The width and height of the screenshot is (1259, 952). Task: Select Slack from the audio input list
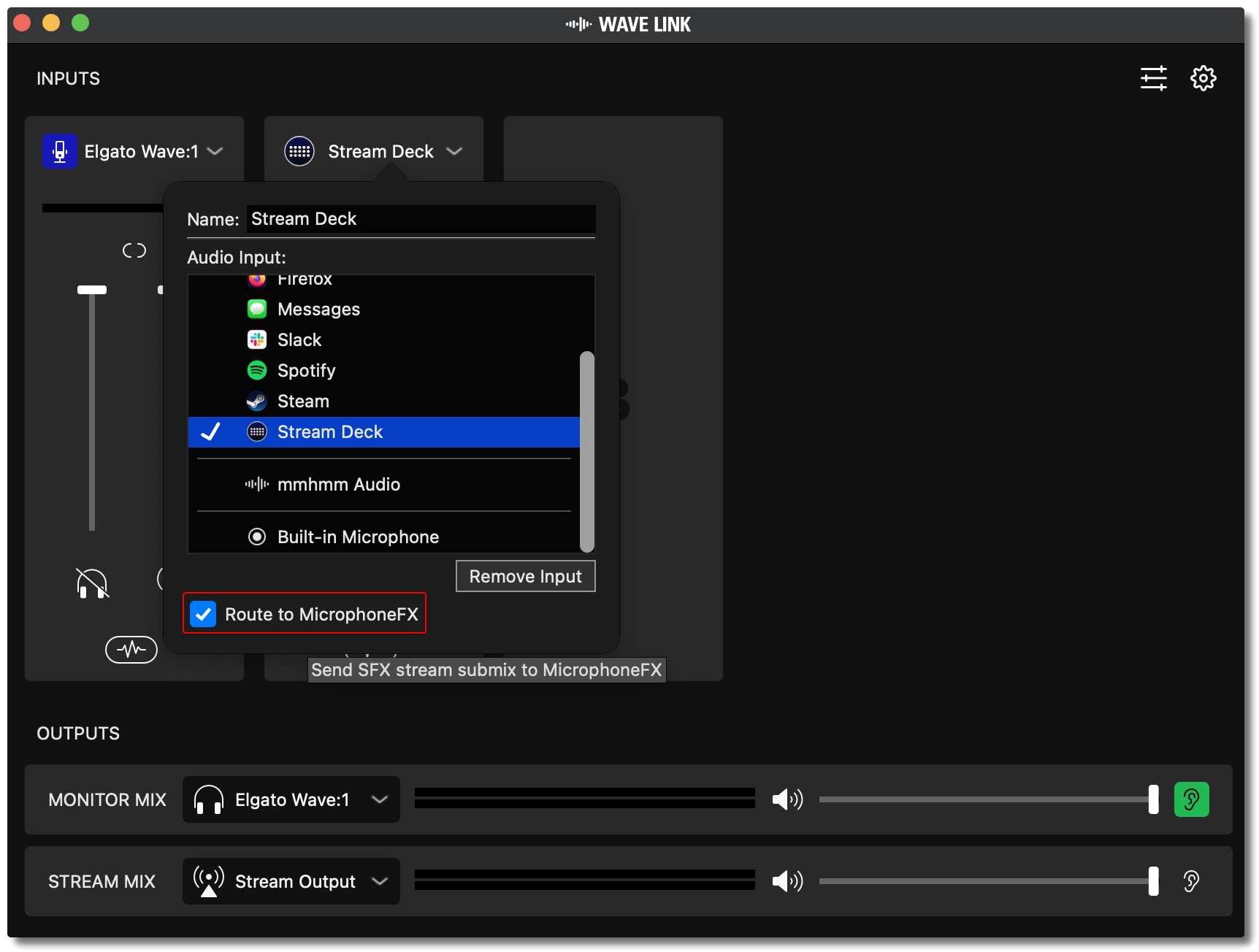299,339
